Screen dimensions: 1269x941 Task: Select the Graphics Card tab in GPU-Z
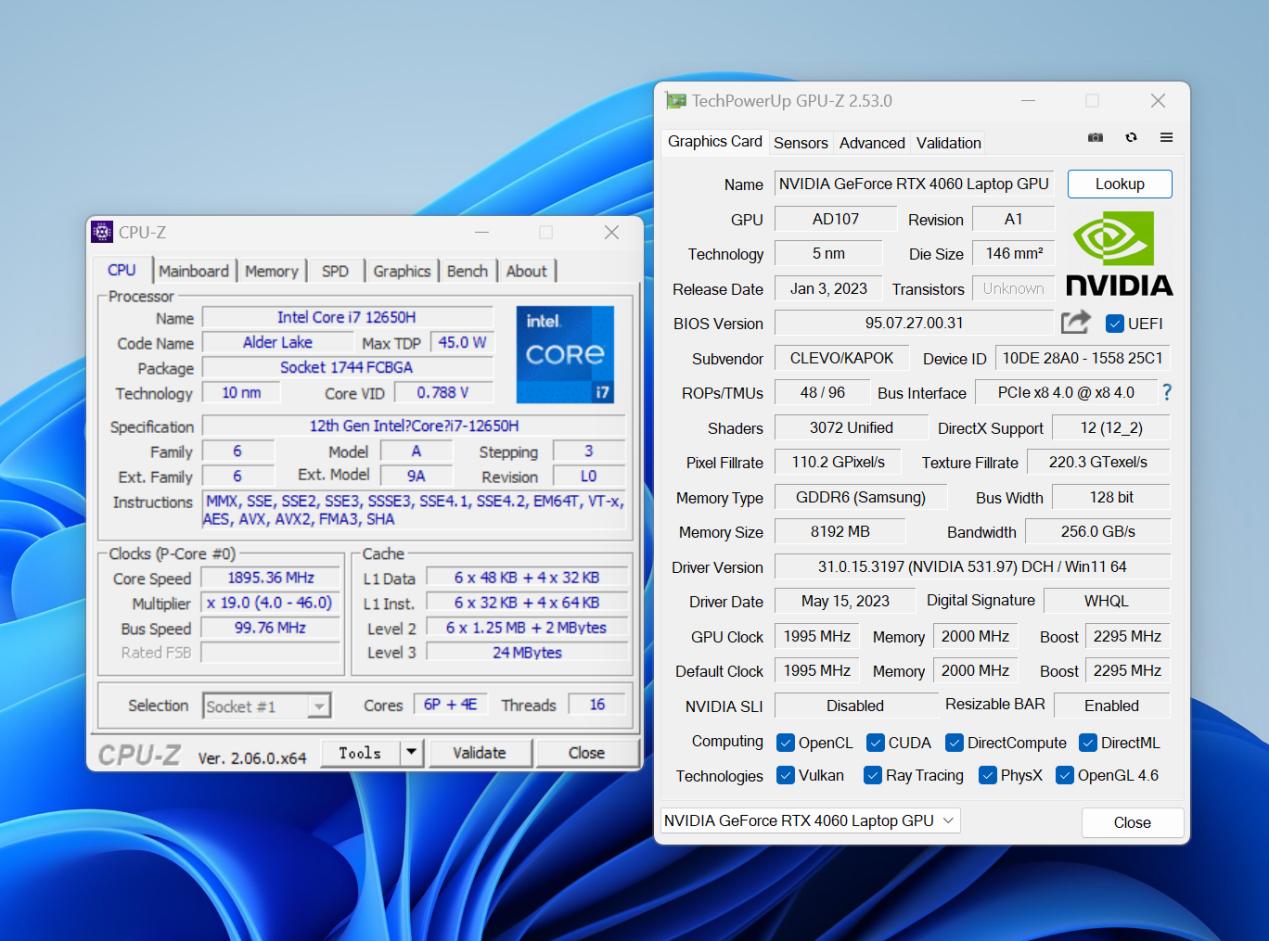pos(715,142)
